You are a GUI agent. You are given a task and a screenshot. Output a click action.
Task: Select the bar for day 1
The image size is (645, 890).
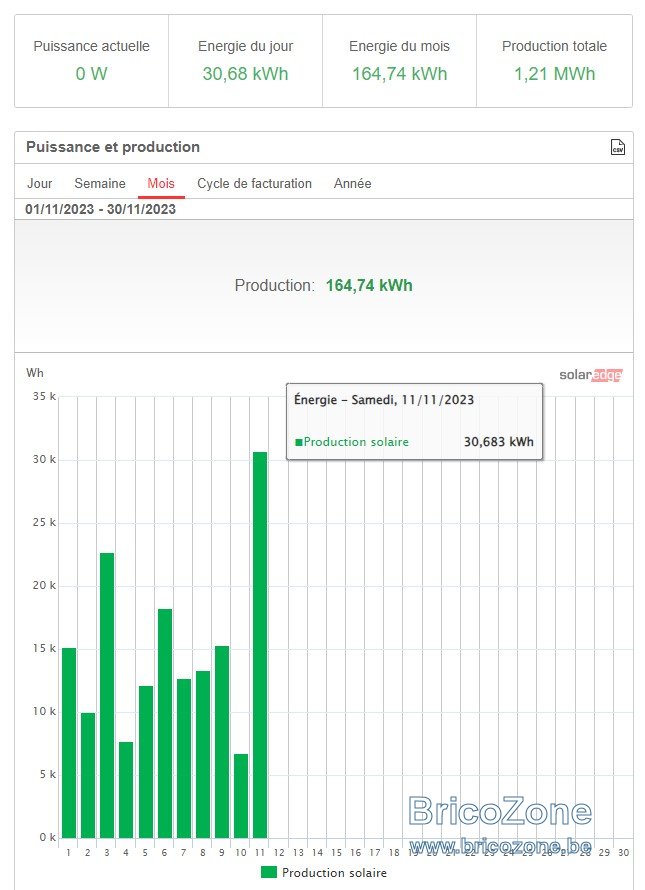69,743
